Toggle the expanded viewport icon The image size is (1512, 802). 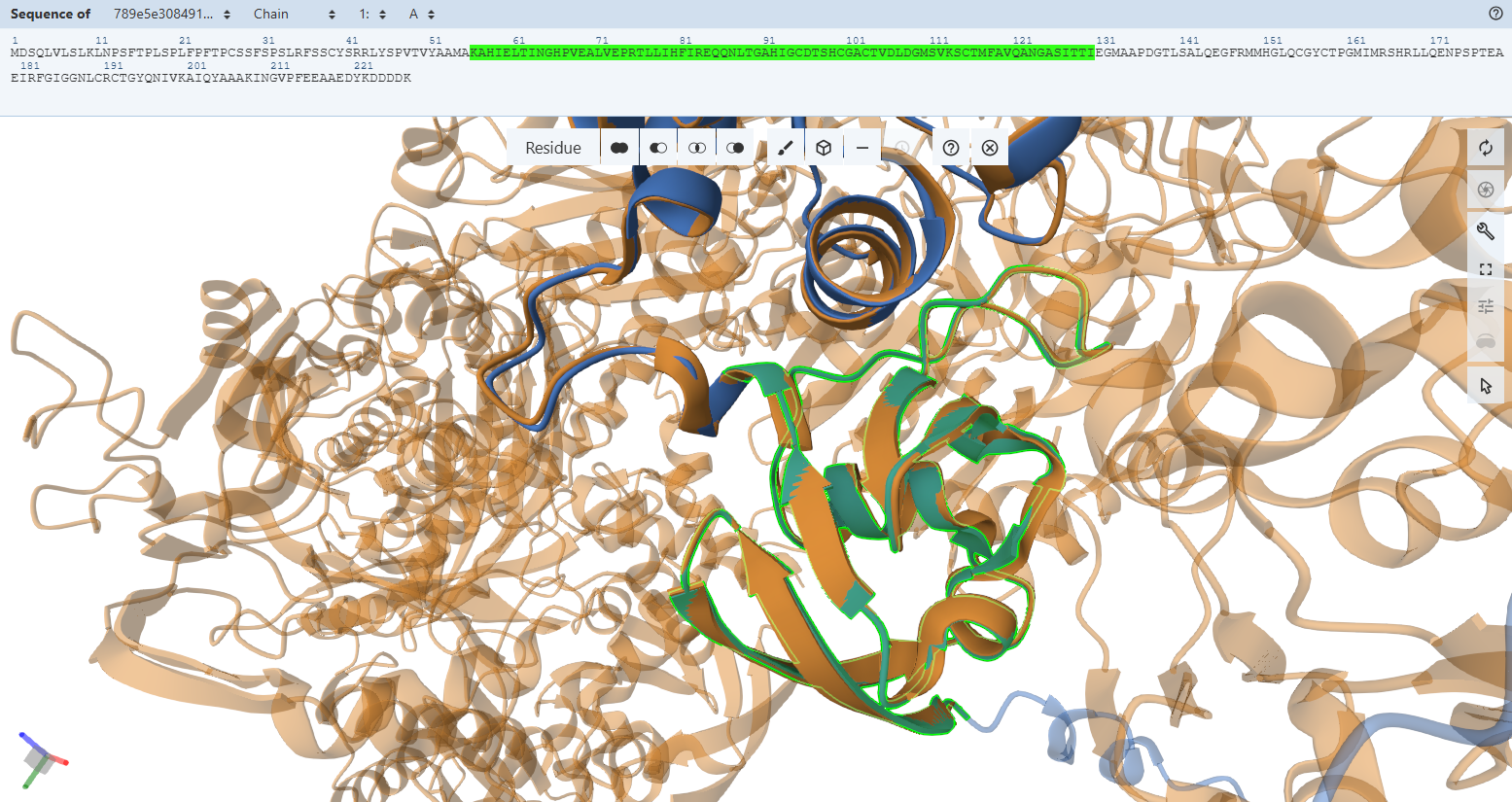tap(1486, 269)
